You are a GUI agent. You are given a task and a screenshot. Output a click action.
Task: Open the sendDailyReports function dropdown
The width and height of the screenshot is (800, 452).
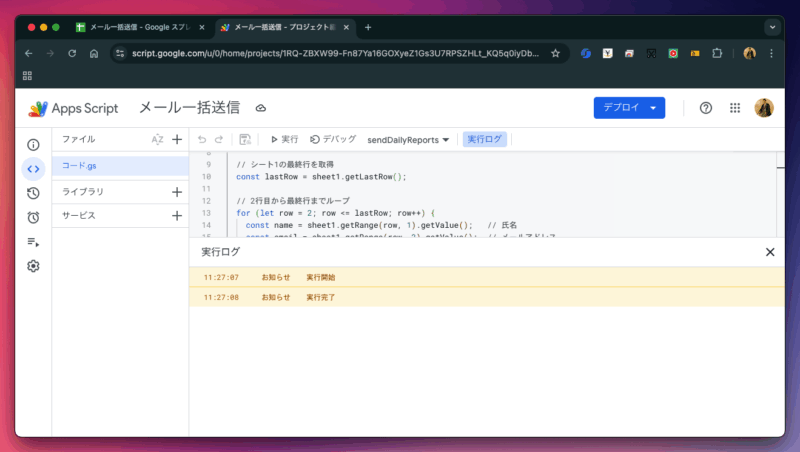pos(408,140)
